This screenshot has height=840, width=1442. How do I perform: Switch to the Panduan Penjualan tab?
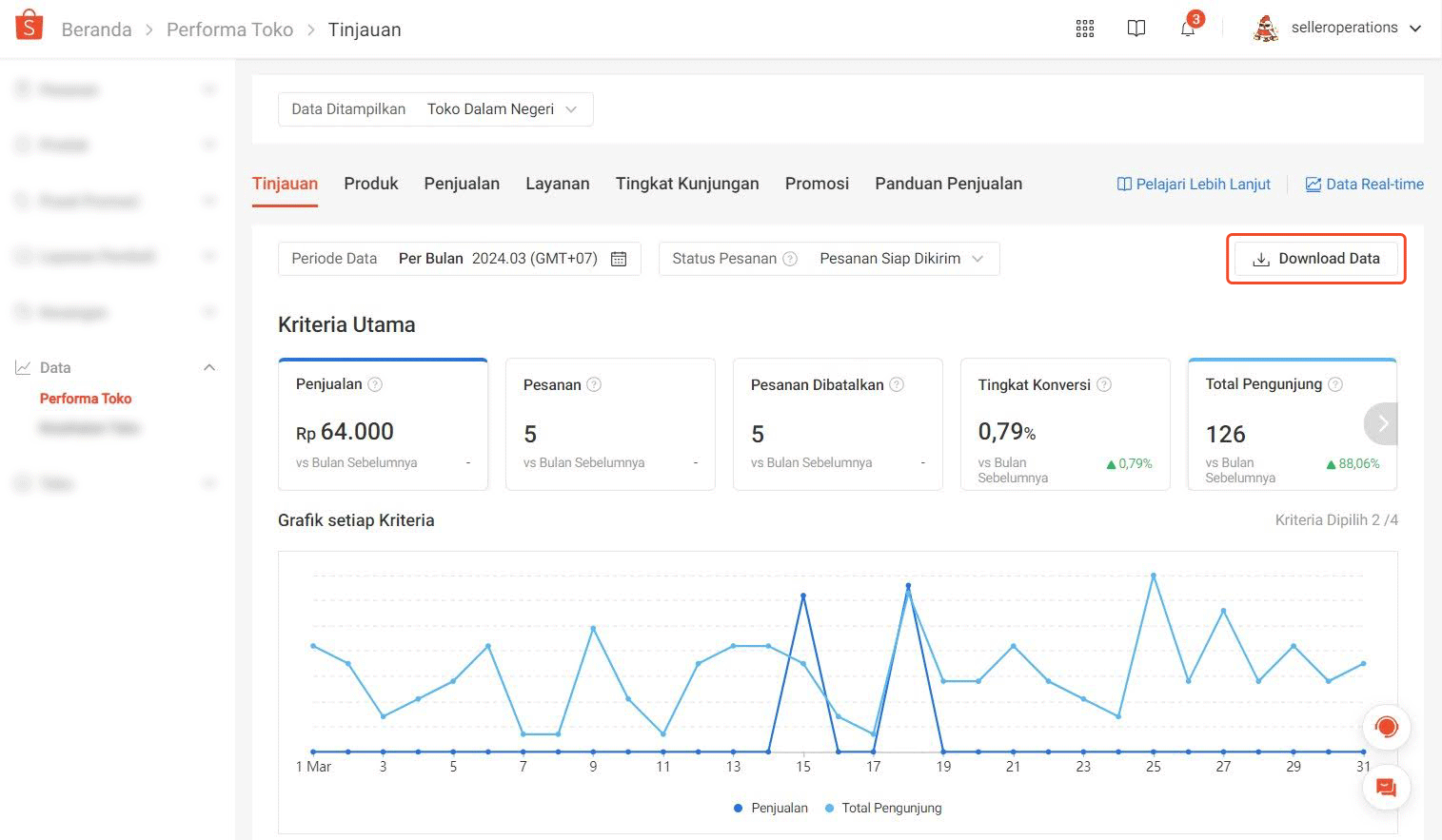click(949, 184)
